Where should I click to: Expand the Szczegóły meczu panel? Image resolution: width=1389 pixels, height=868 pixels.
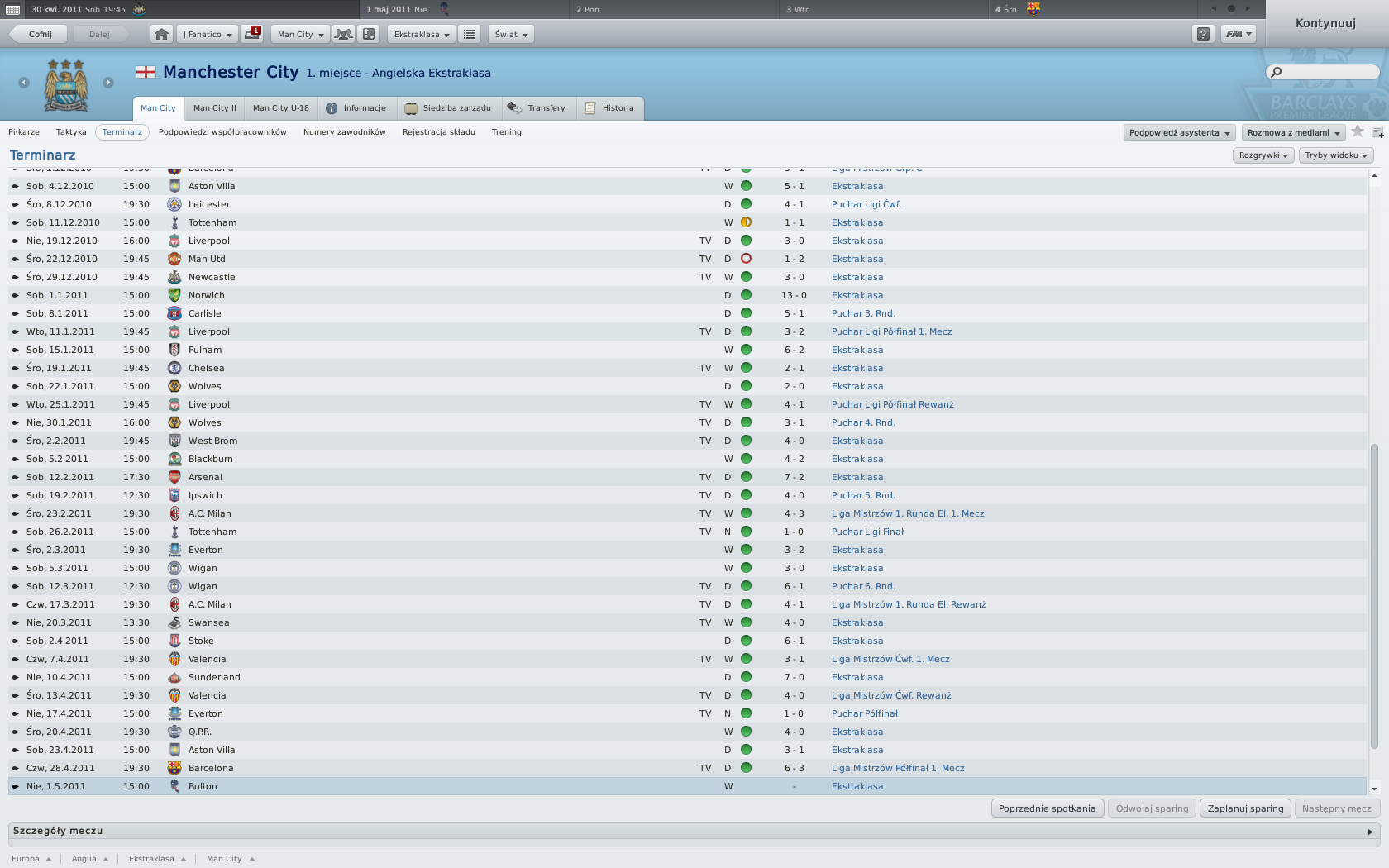point(1370,832)
